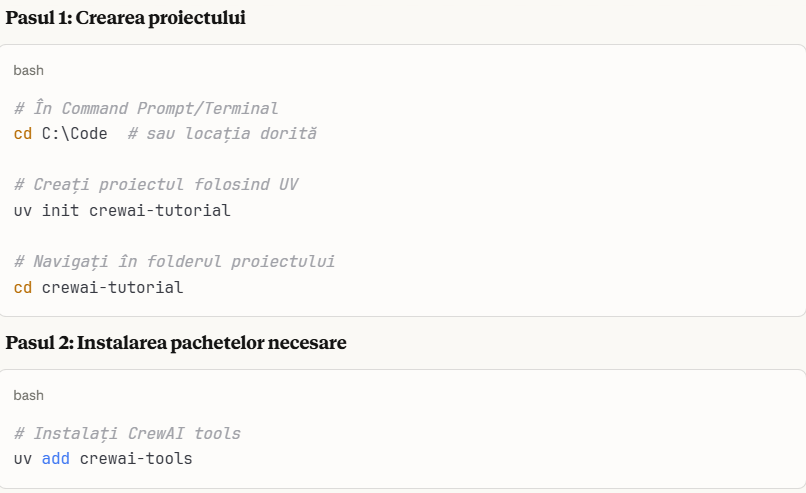Screen dimensions: 806x493
Task: Click the "Creați proiectul folosind UV" comment
Action: tap(156, 184)
